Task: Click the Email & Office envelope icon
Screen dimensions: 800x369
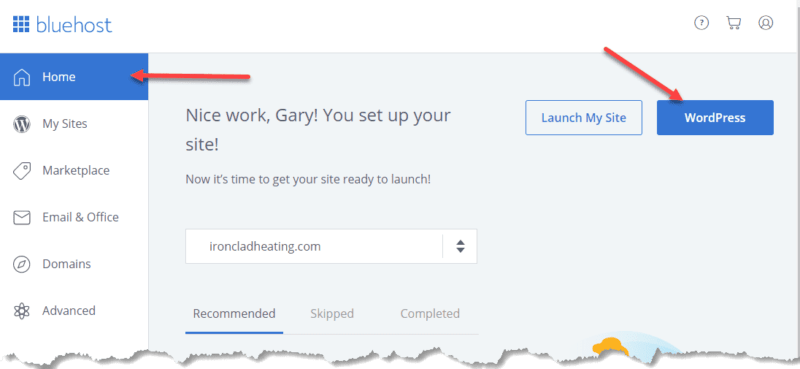Action: click(21, 218)
